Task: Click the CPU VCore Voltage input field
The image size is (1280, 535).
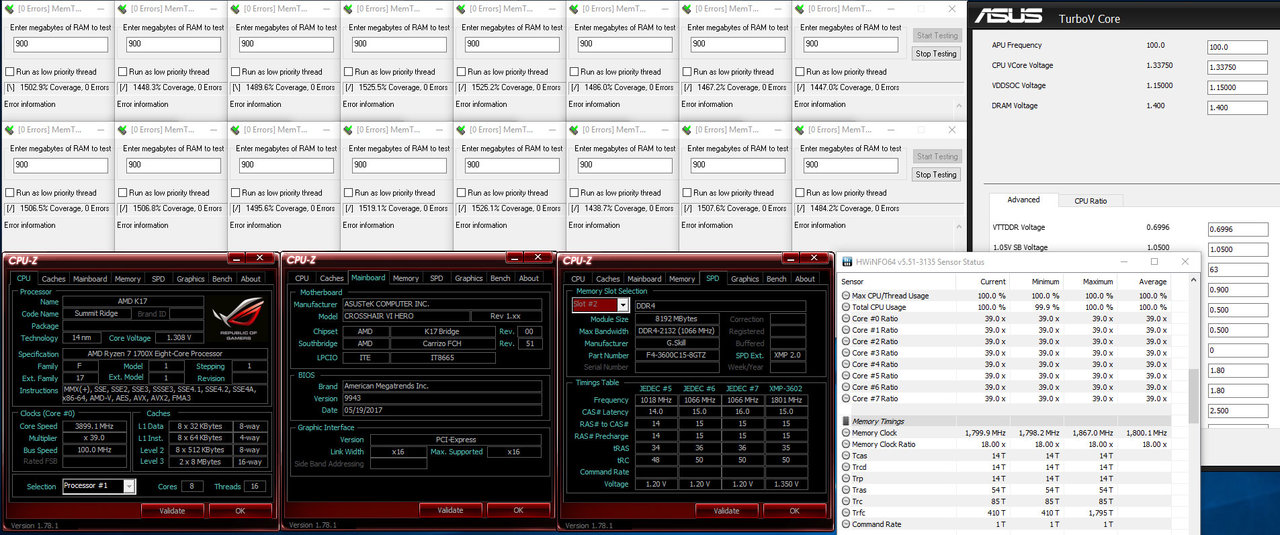Action: (1238, 67)
